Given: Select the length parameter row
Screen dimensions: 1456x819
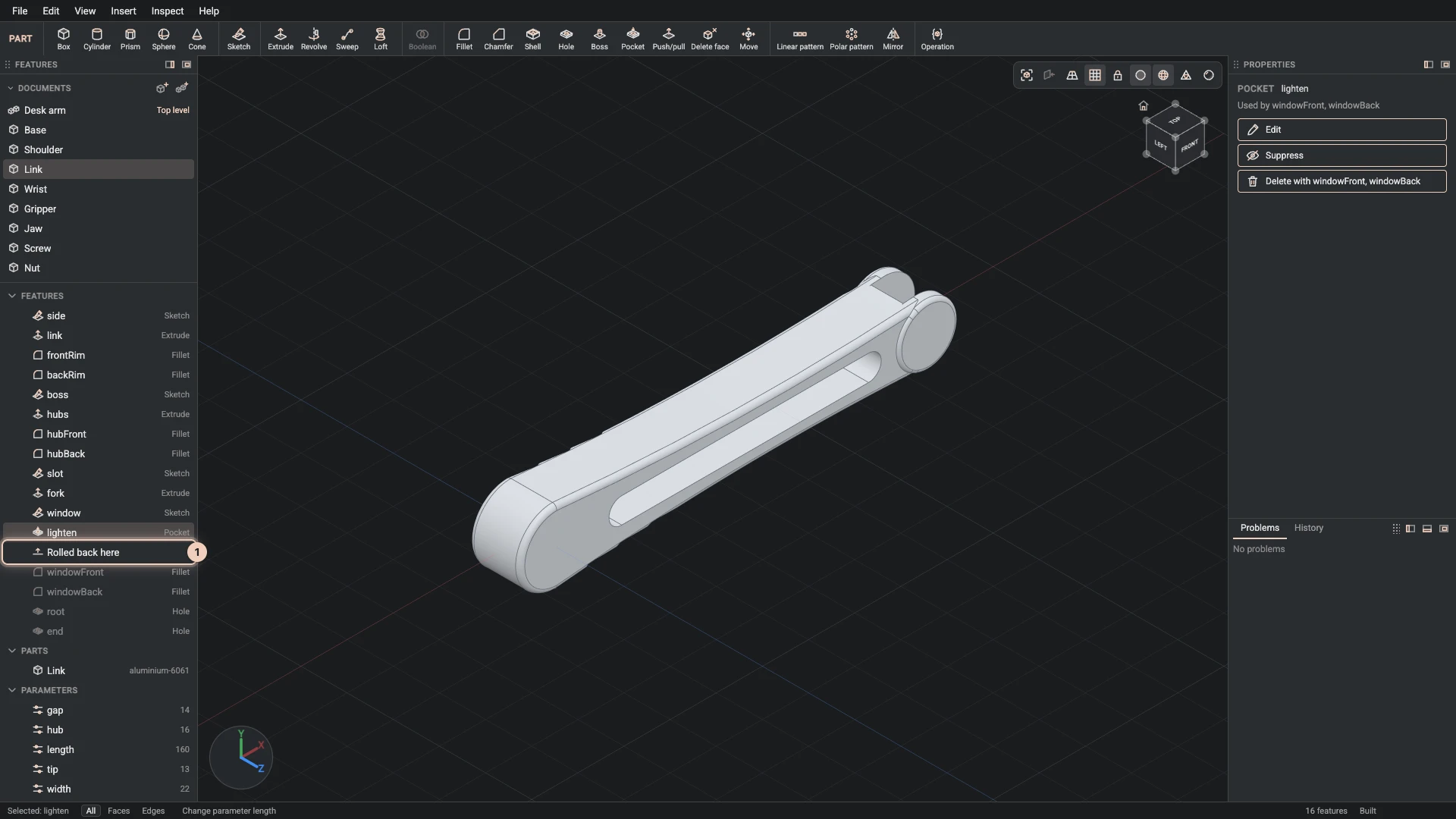Looking at the screenshot, I should [x=99, y=749].
